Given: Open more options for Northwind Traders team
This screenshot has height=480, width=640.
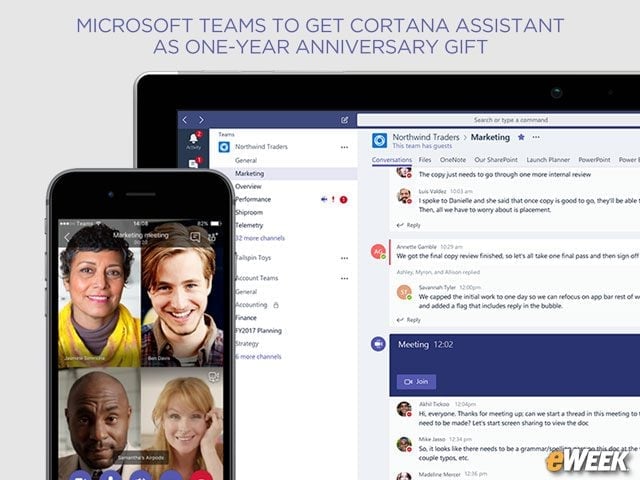Looking at the screenshot, I should [344, 147].
